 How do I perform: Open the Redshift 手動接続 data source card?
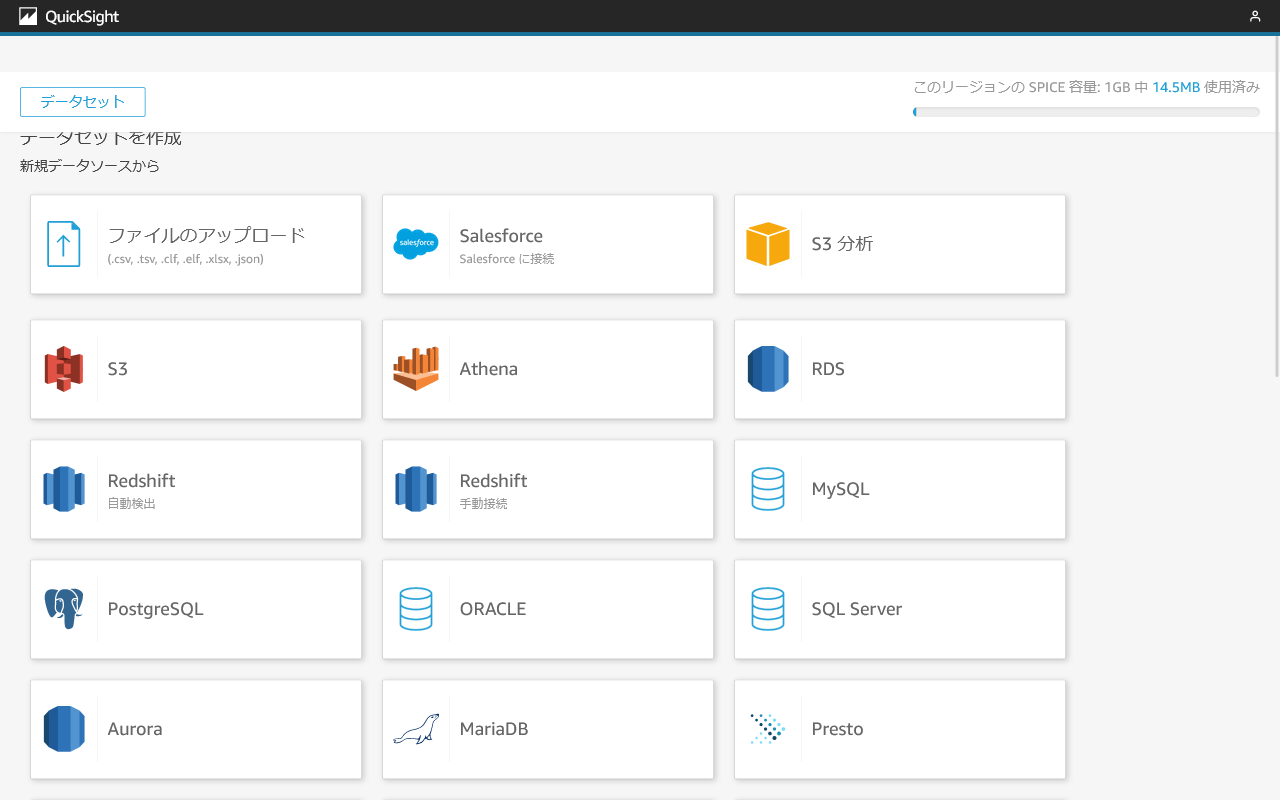point(548,489)
